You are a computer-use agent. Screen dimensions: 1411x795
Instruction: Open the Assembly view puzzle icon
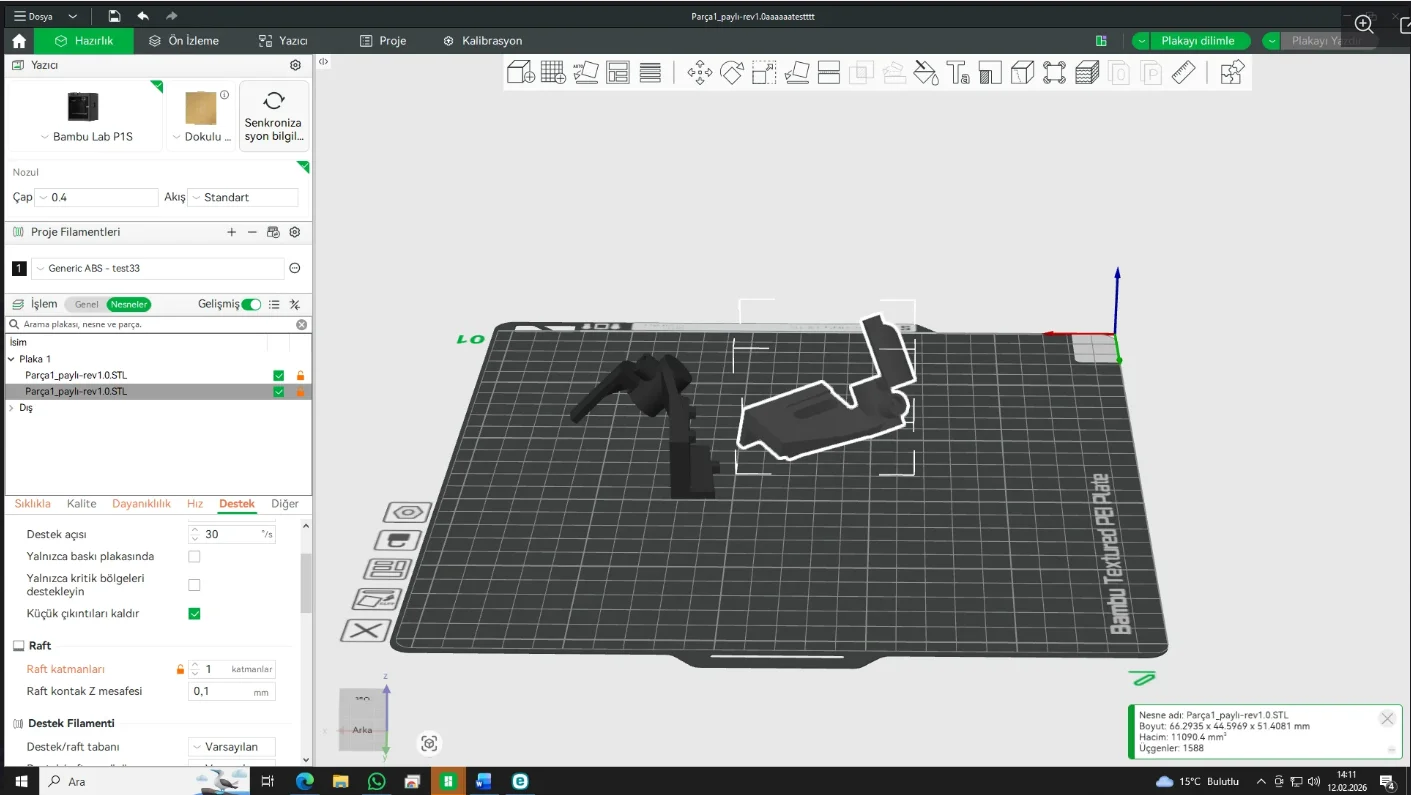tap(1232, 72)
